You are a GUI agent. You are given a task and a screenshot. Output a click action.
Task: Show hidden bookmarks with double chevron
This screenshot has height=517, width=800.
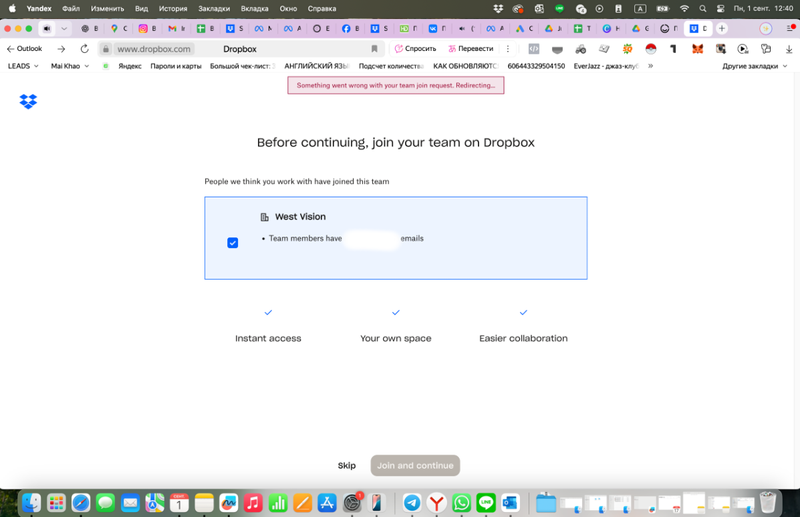tap(651, 66)
